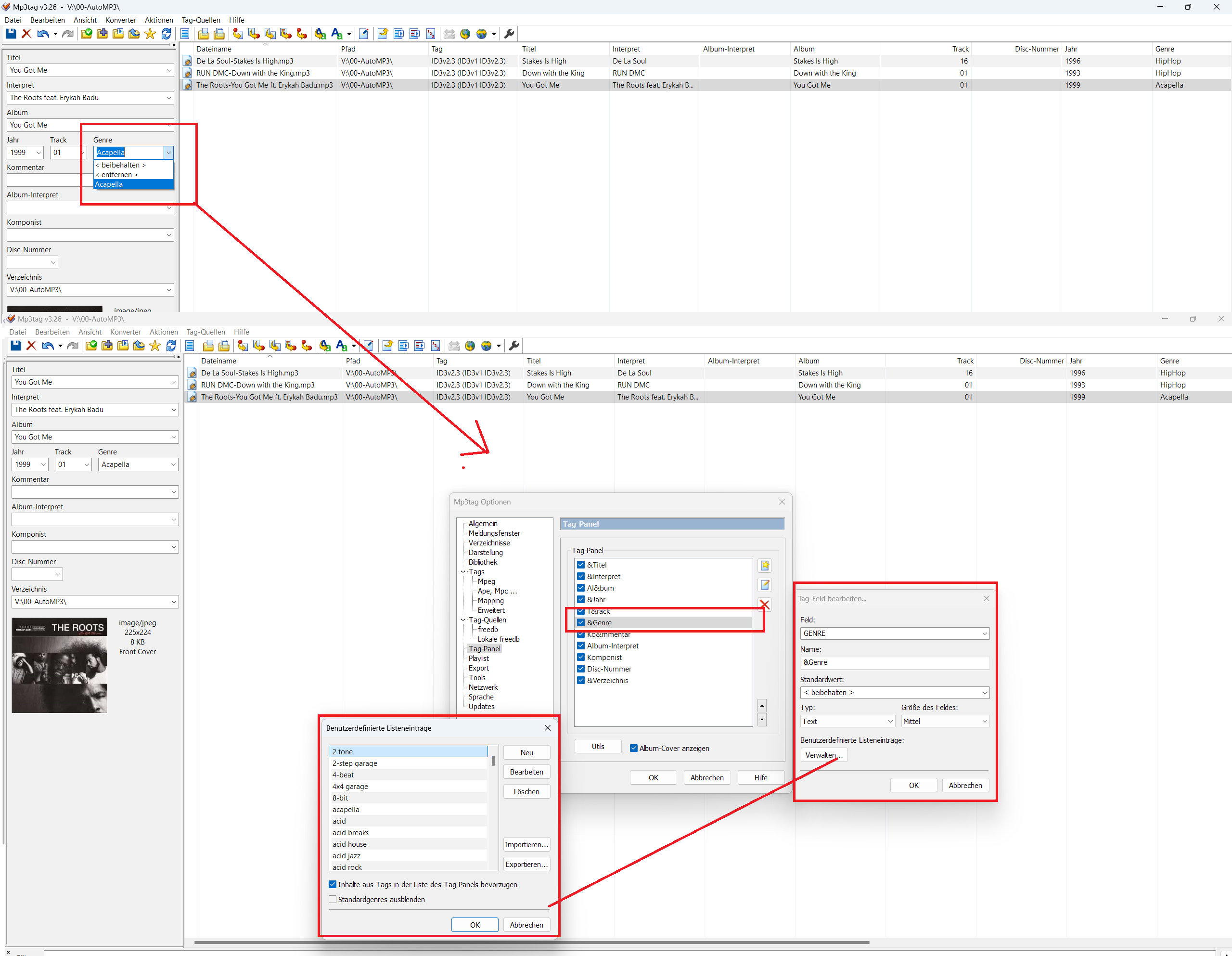Click The Roots album cover thumbnail

coord(59,665)
